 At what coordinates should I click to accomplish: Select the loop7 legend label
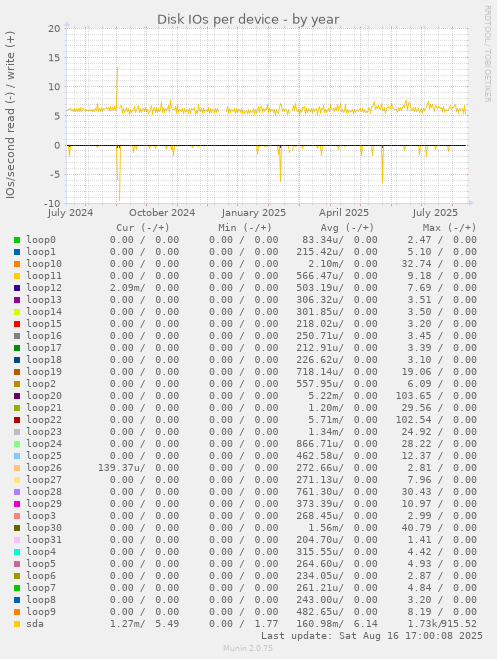click(x=41, y=588)
